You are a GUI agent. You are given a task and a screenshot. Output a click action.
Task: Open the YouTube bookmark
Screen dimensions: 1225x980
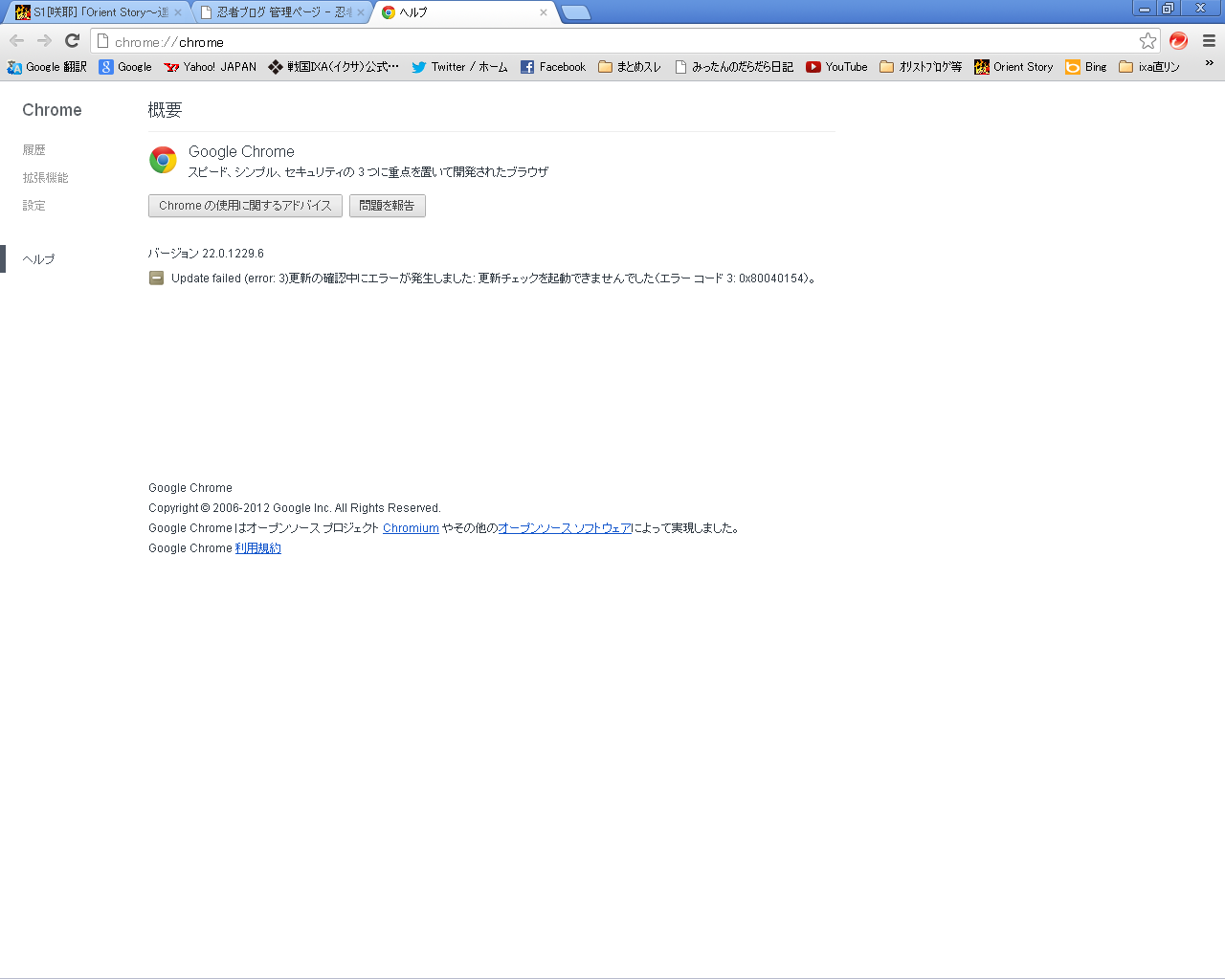(836, 67)
